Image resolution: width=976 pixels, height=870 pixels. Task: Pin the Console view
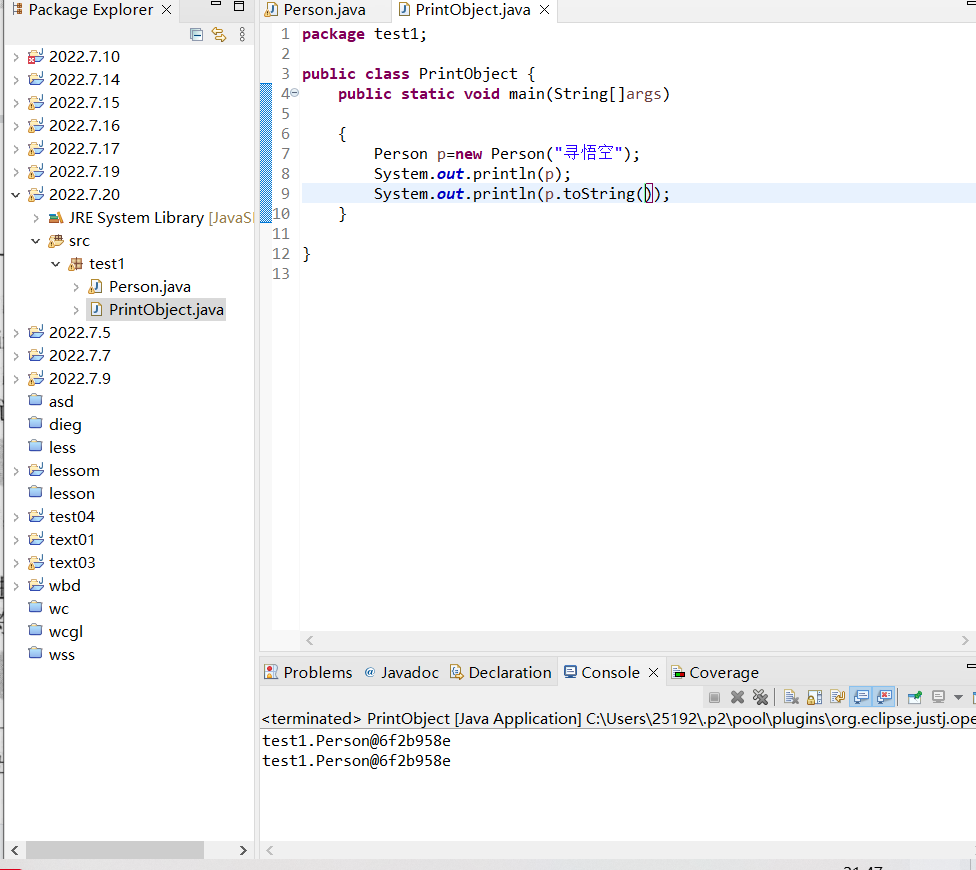[914, 698]
